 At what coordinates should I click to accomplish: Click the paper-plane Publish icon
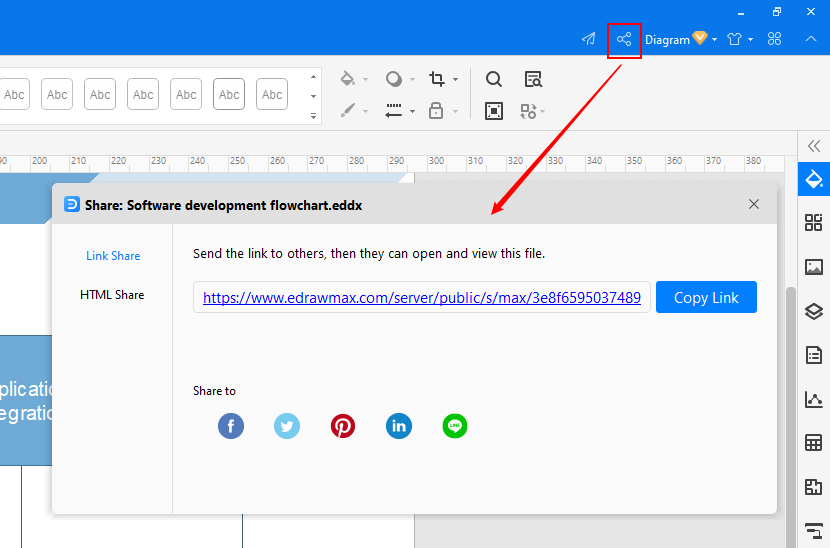tap(589, 39)
